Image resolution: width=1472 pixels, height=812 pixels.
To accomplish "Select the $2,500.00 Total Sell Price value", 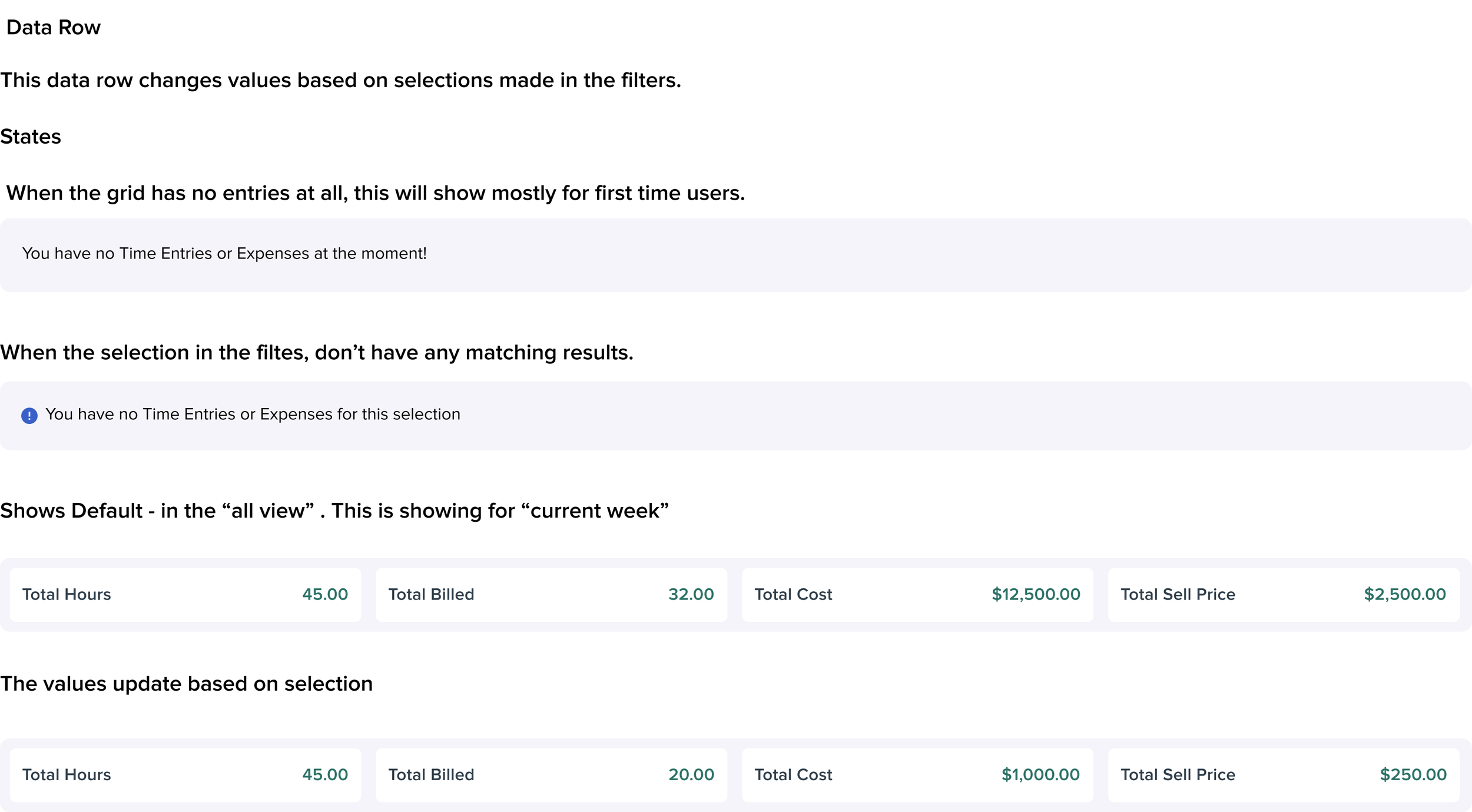I will pos(1405,595).
